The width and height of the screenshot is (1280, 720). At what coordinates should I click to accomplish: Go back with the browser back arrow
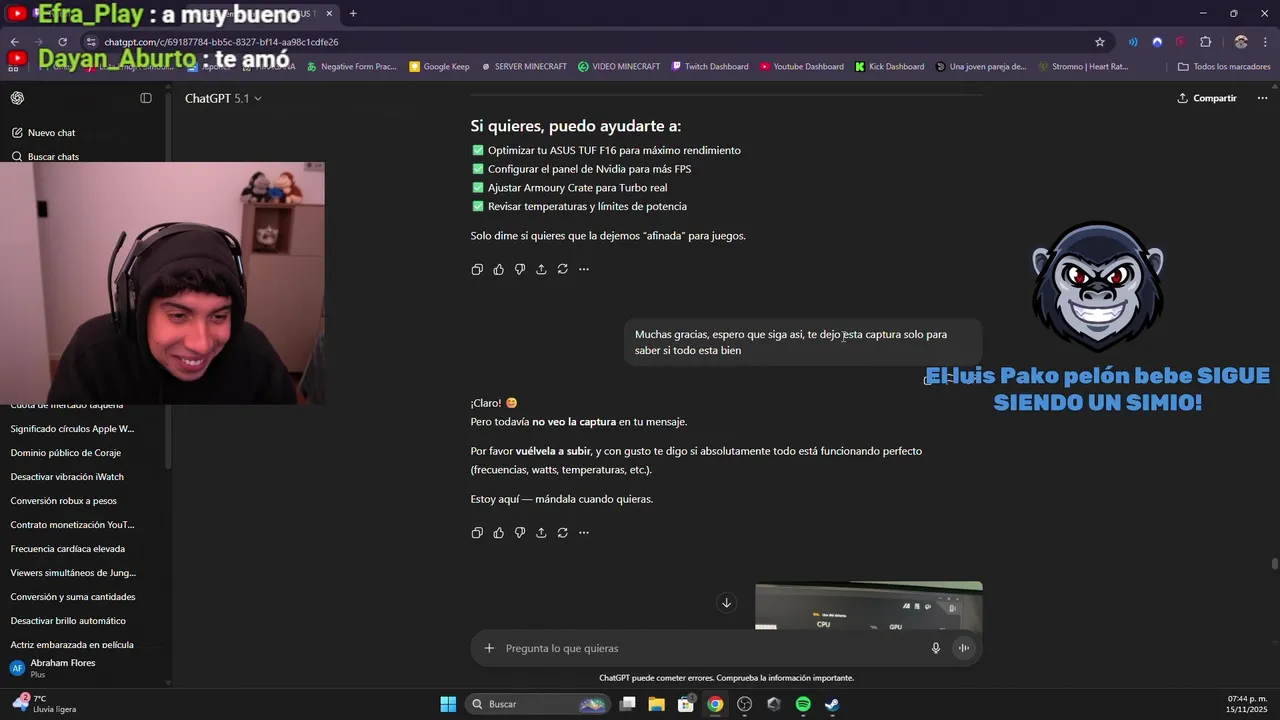click(x=15, y=42)
